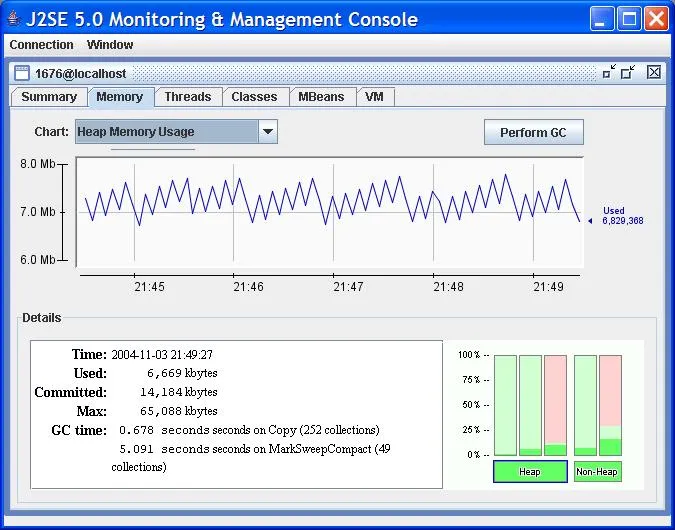Click the Time value 2004-11-03 21:49:27
The image size is (675, 530).
point(162,355)
